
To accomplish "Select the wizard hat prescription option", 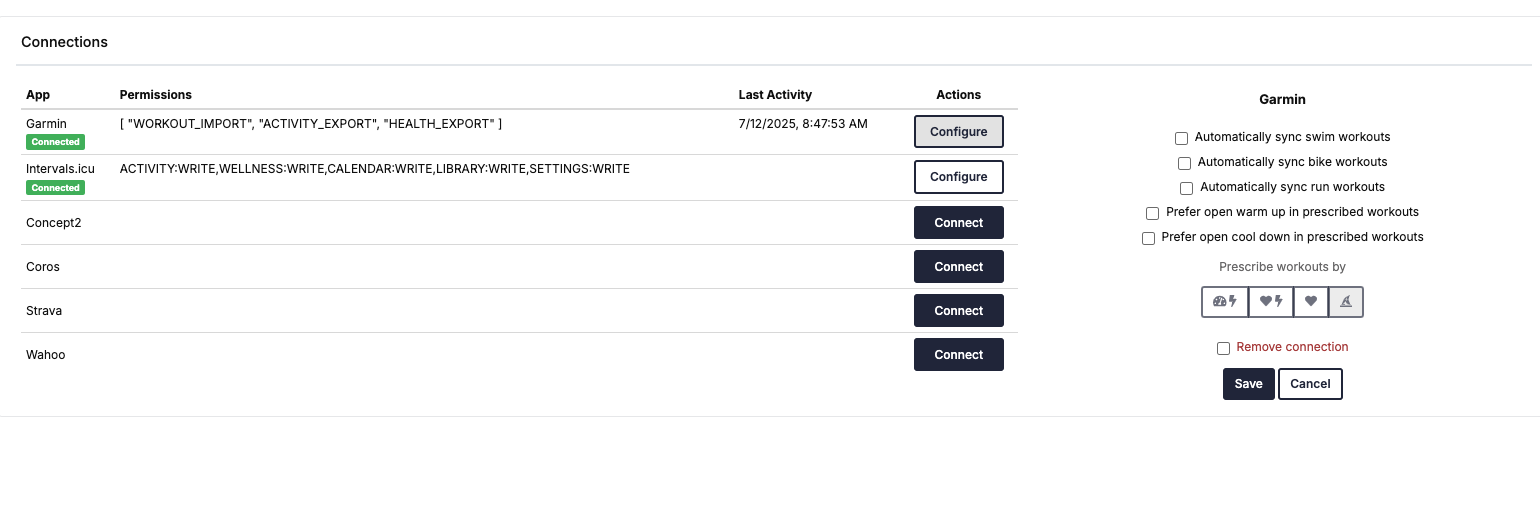I will pyautogui.click(x=1346, y=301).
